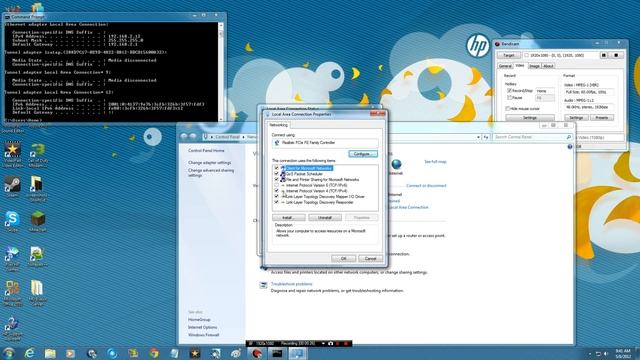The height and width of the screenshot is (360, 640).
Task: Click OK in Local Area Connection Properties
Action: [343, 259]
